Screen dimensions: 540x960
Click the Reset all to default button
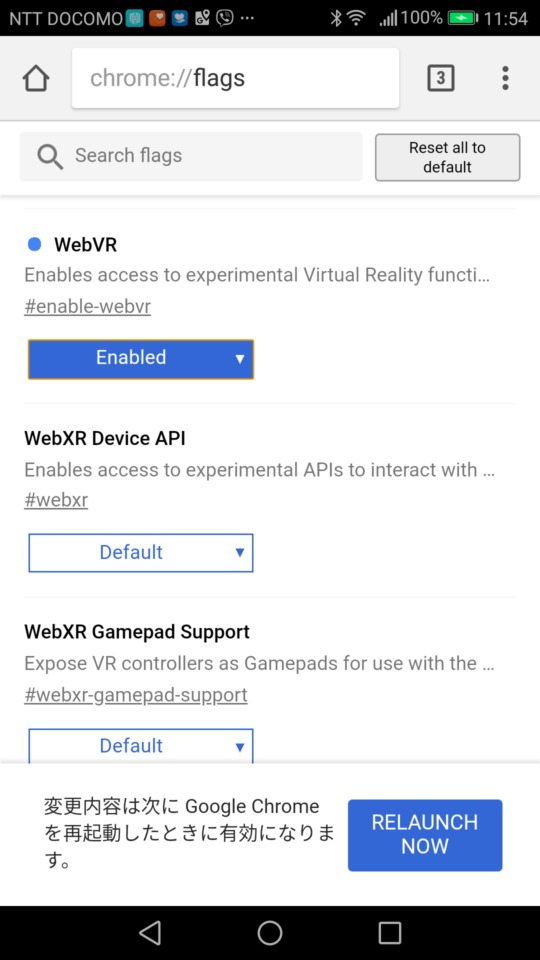448,157
